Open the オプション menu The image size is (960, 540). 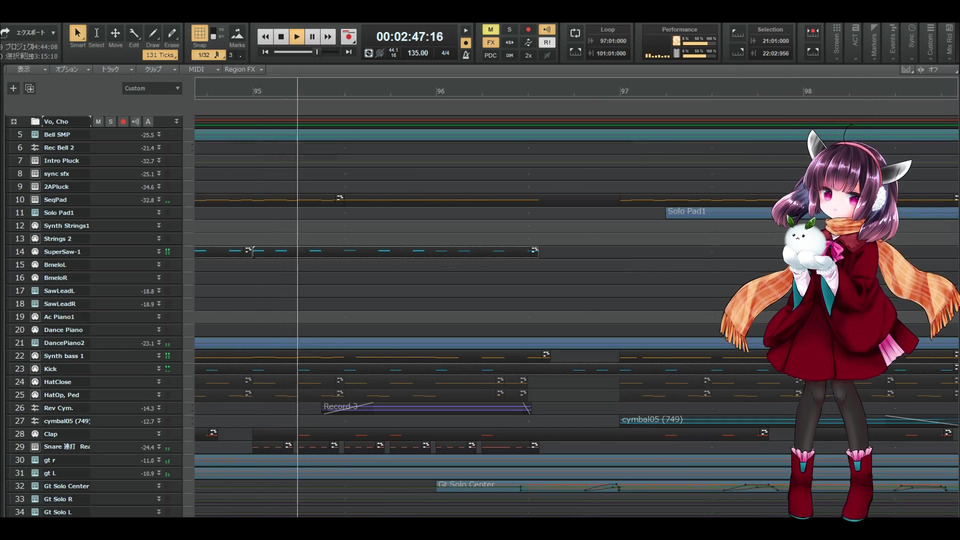pos(71,69)
